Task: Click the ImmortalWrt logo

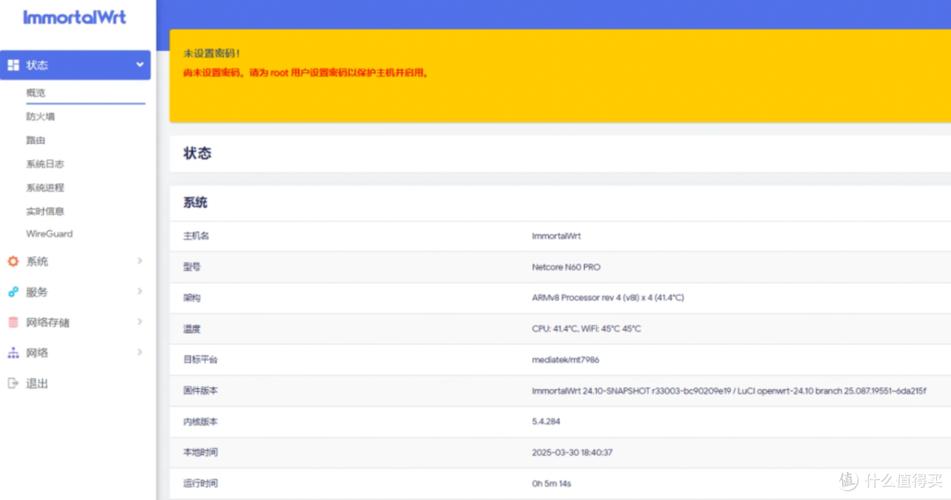Action: coord(75,17)
